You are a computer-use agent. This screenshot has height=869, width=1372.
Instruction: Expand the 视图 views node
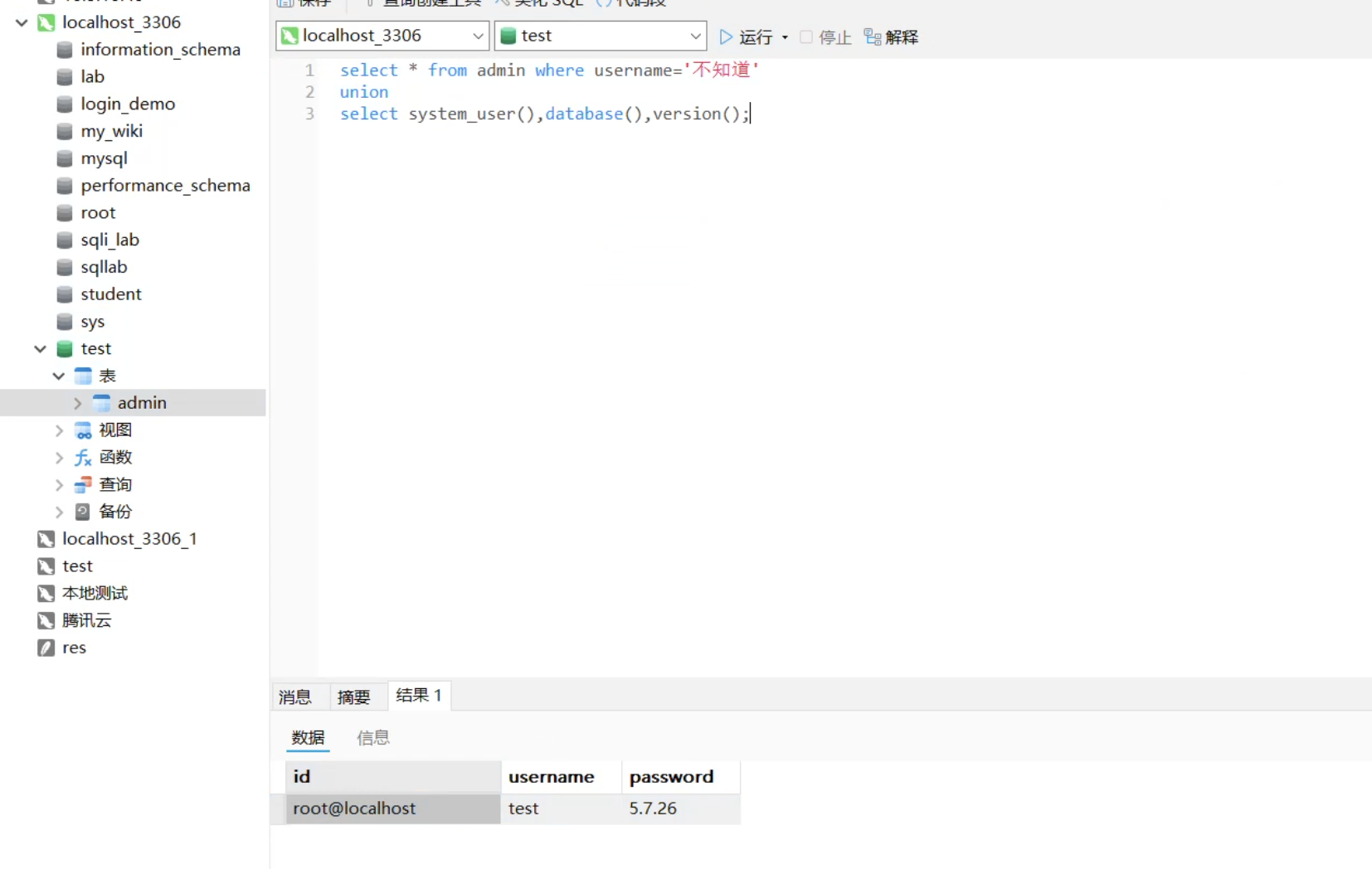[59, 430]
